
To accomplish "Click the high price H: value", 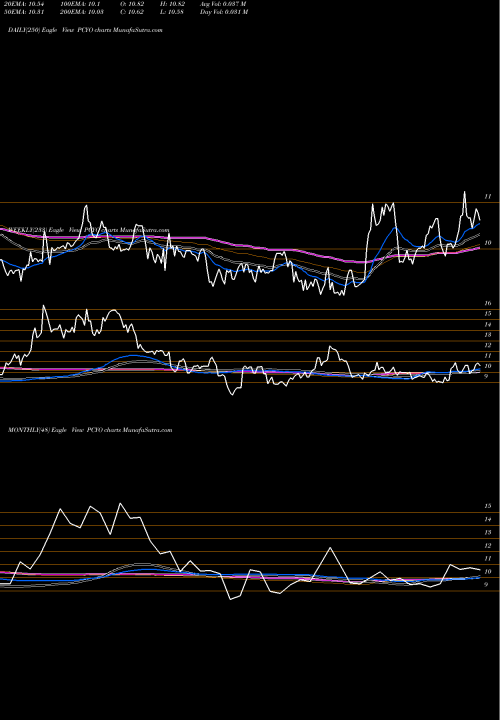I will [x=172, y=4].
